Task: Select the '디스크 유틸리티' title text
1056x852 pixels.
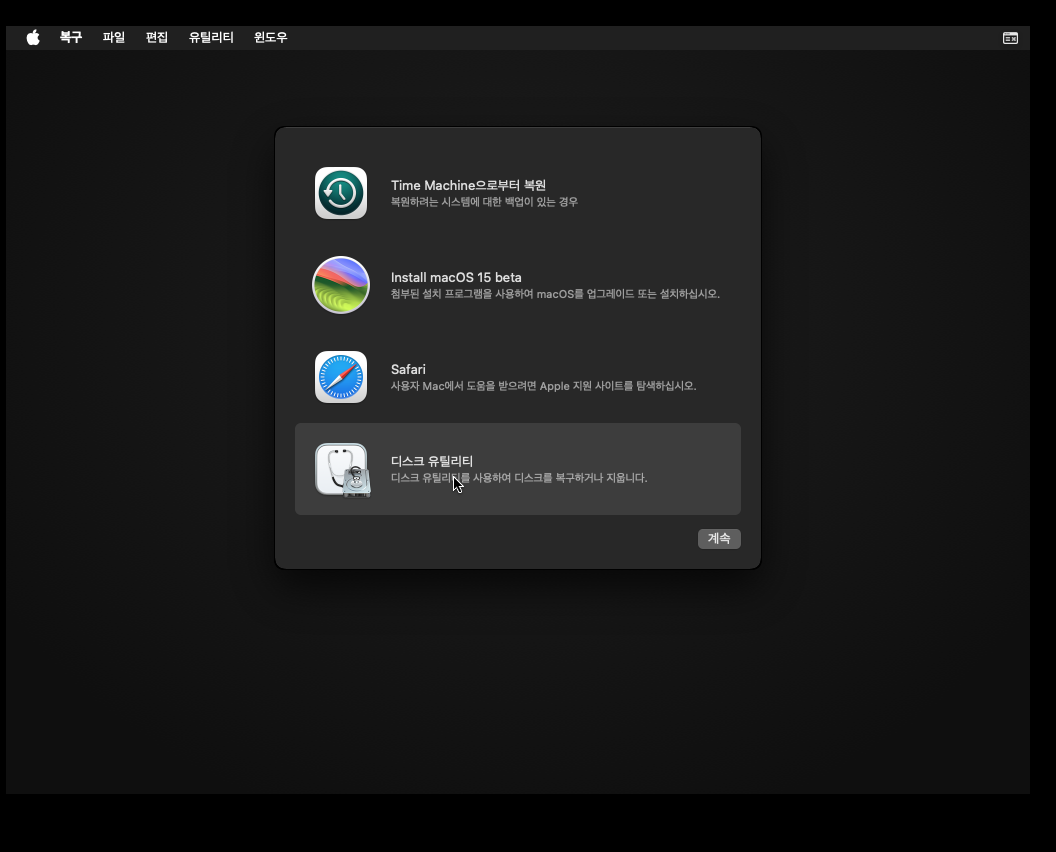Action: click(x=432, y=461)
